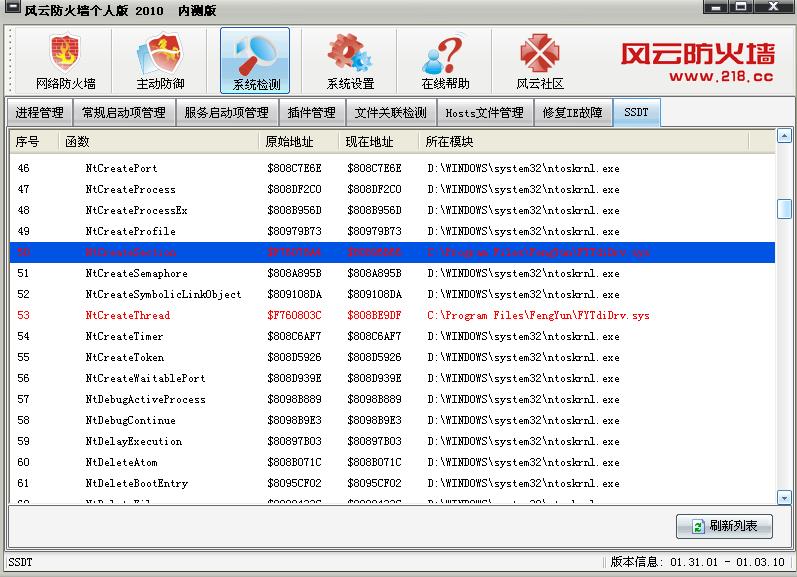Open 系统设置 system settings
This screenshot has width=797, height=577.
pyautogui.click(x=350, y=61)
